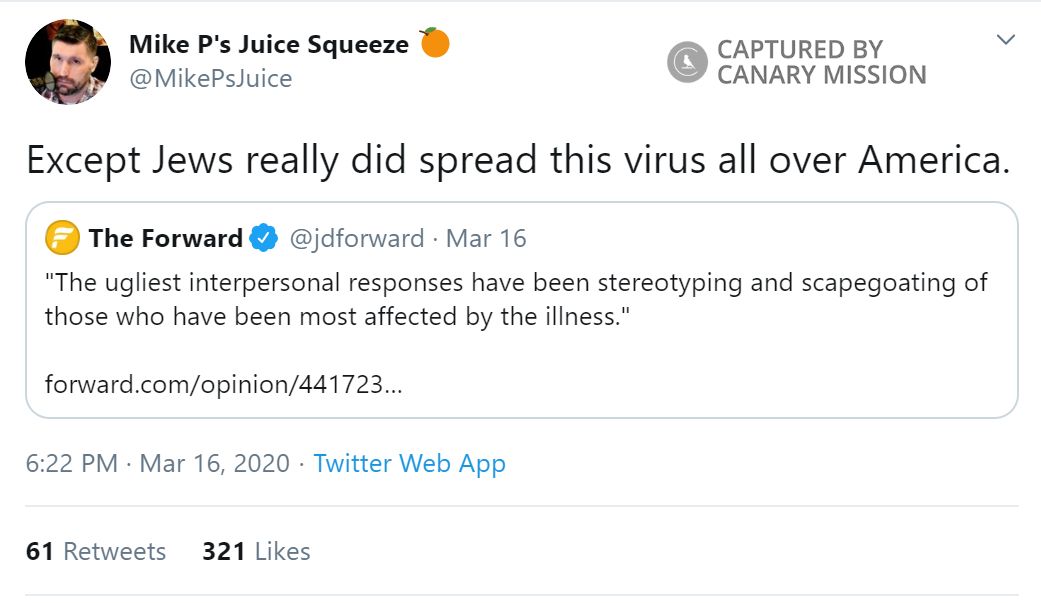Click the Captured by Canary Mission text
The height and width of the screenshot is (603, 1041).
821,62
